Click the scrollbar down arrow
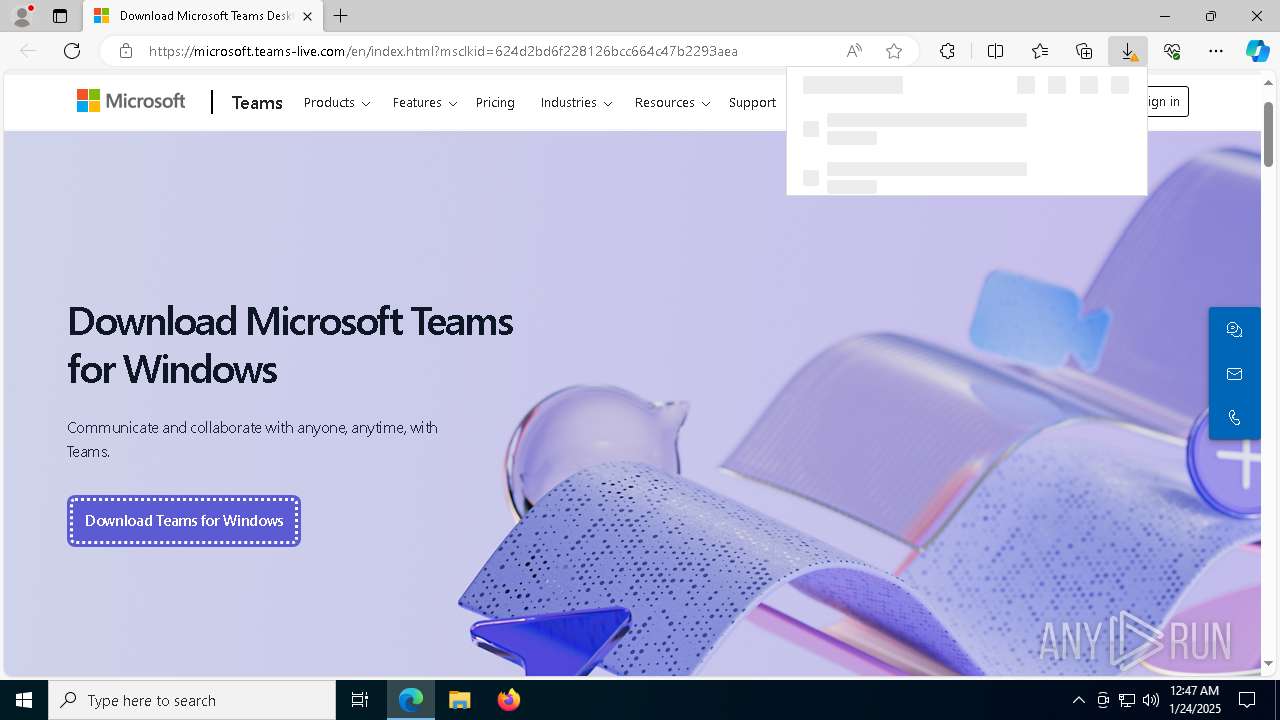 pyautogui.click(x=1268, y=663)
